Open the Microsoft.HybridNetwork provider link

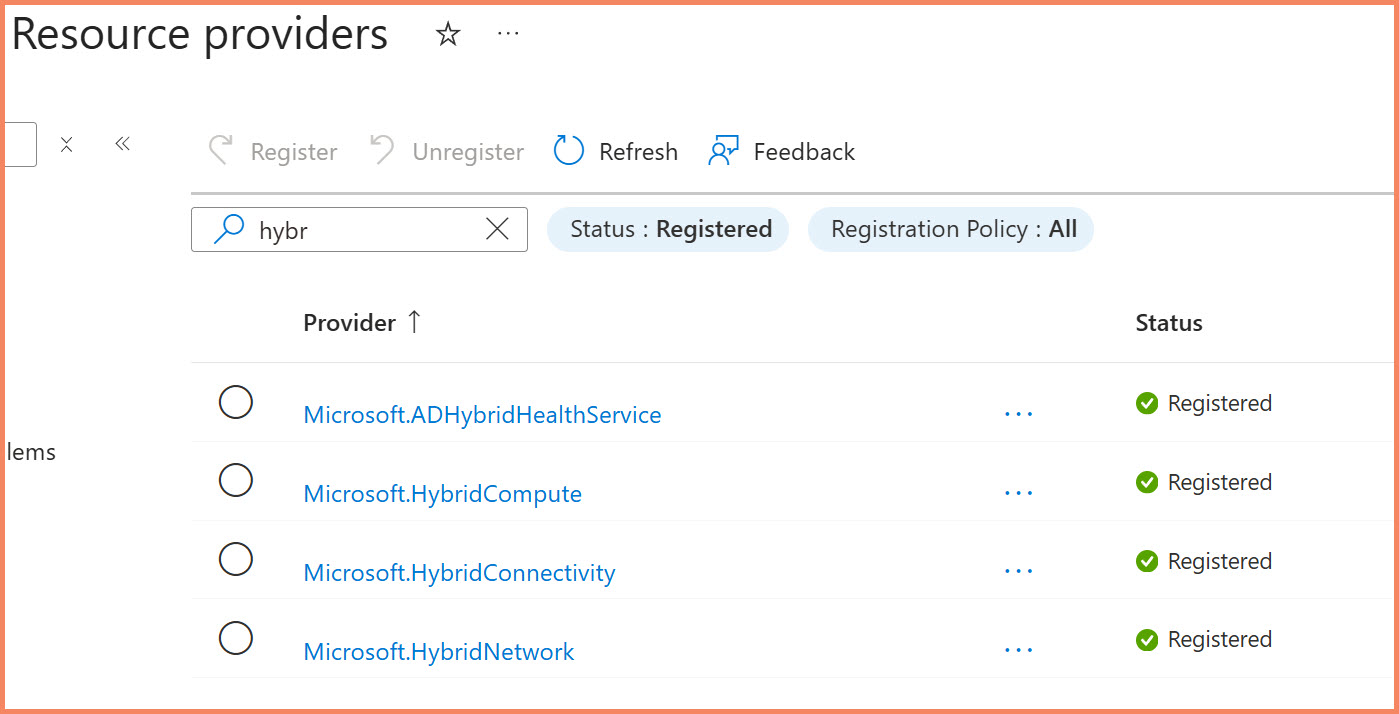tap(439, 652)
